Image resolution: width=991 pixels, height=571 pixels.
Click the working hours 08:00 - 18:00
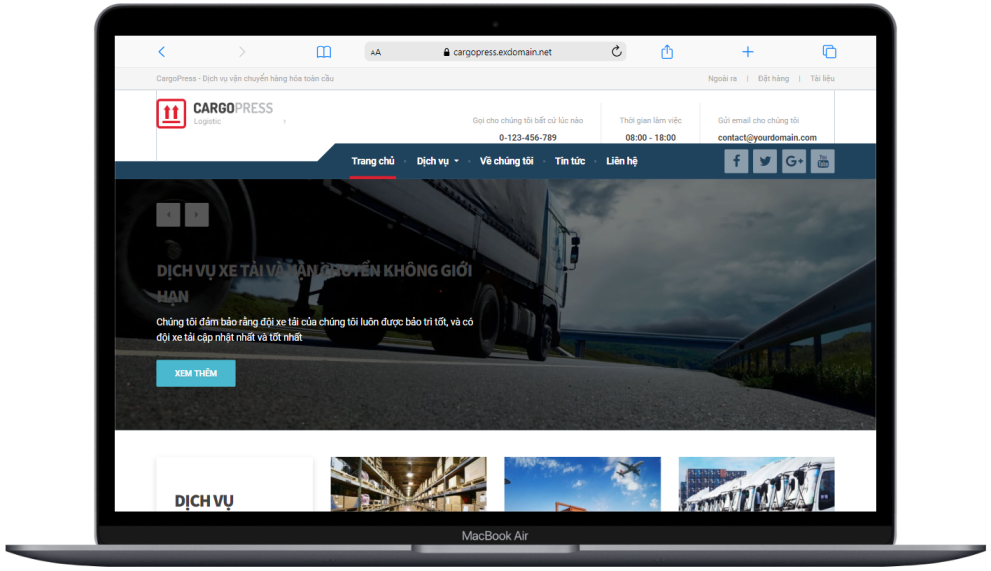pyautogui.click(x=650, y=137)
